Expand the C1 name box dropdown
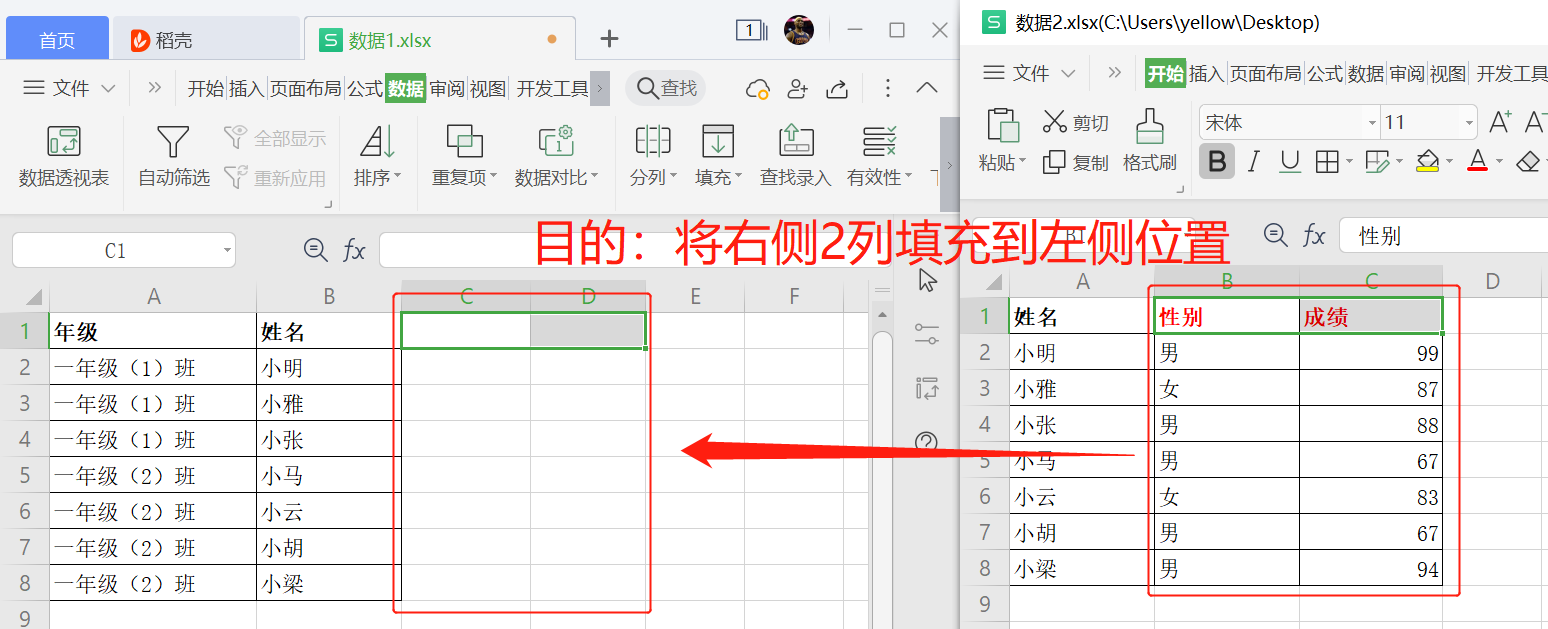Viewport: 1548px width, 629px height. 228,250
